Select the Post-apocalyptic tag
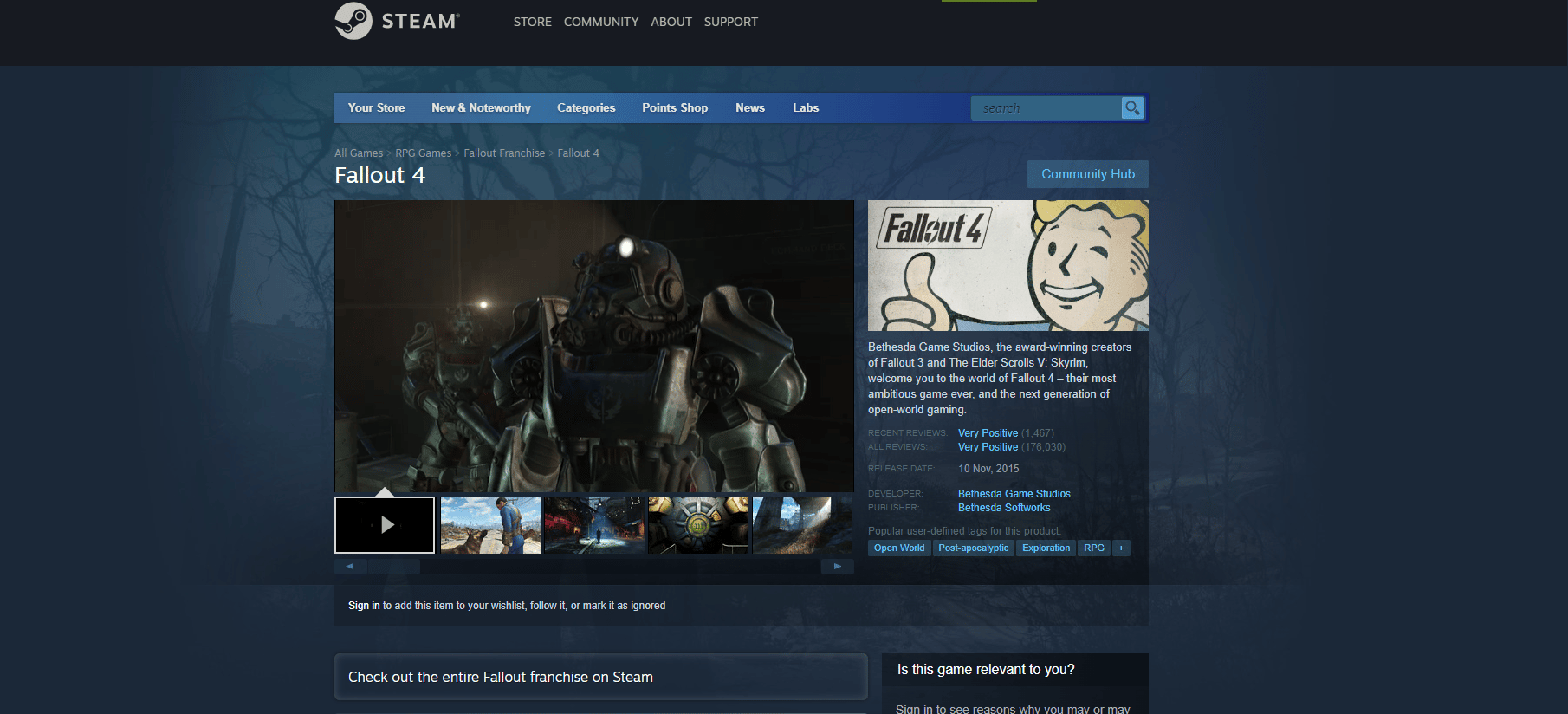The height and width of the screenshot is (714, 1568). (x=974, y=548)
